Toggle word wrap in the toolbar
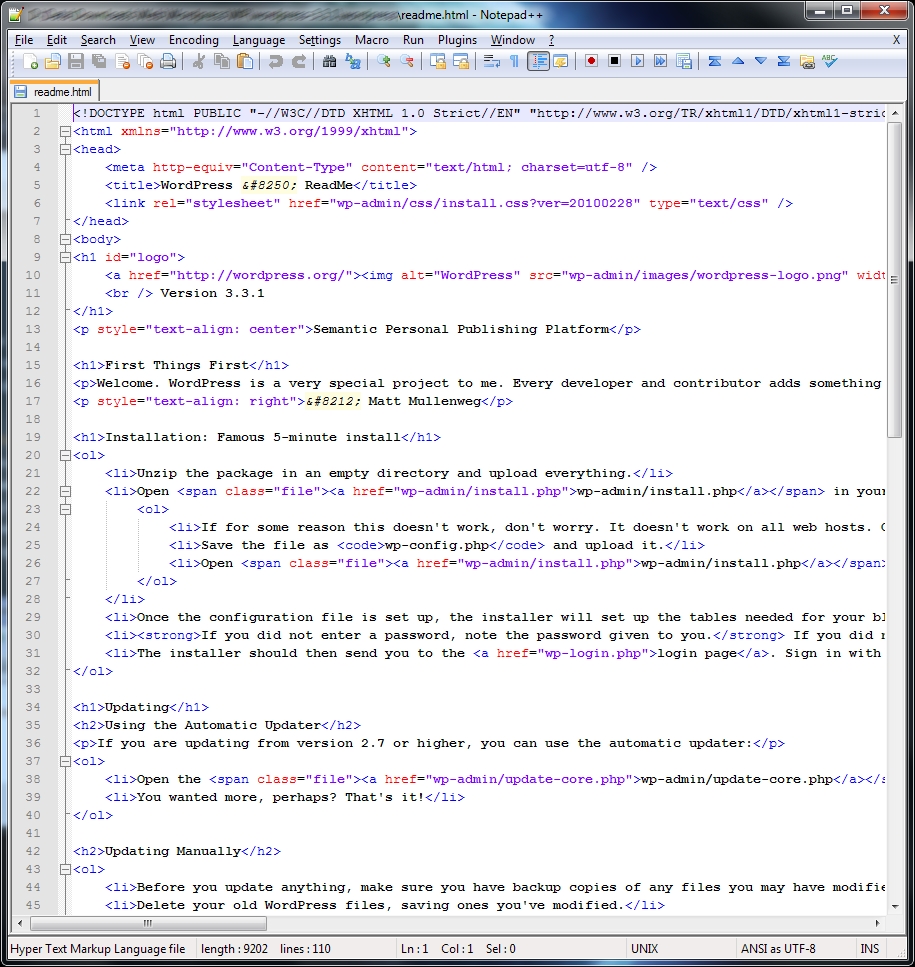Viewport: 915px width, 967px height. pos(491,61)
